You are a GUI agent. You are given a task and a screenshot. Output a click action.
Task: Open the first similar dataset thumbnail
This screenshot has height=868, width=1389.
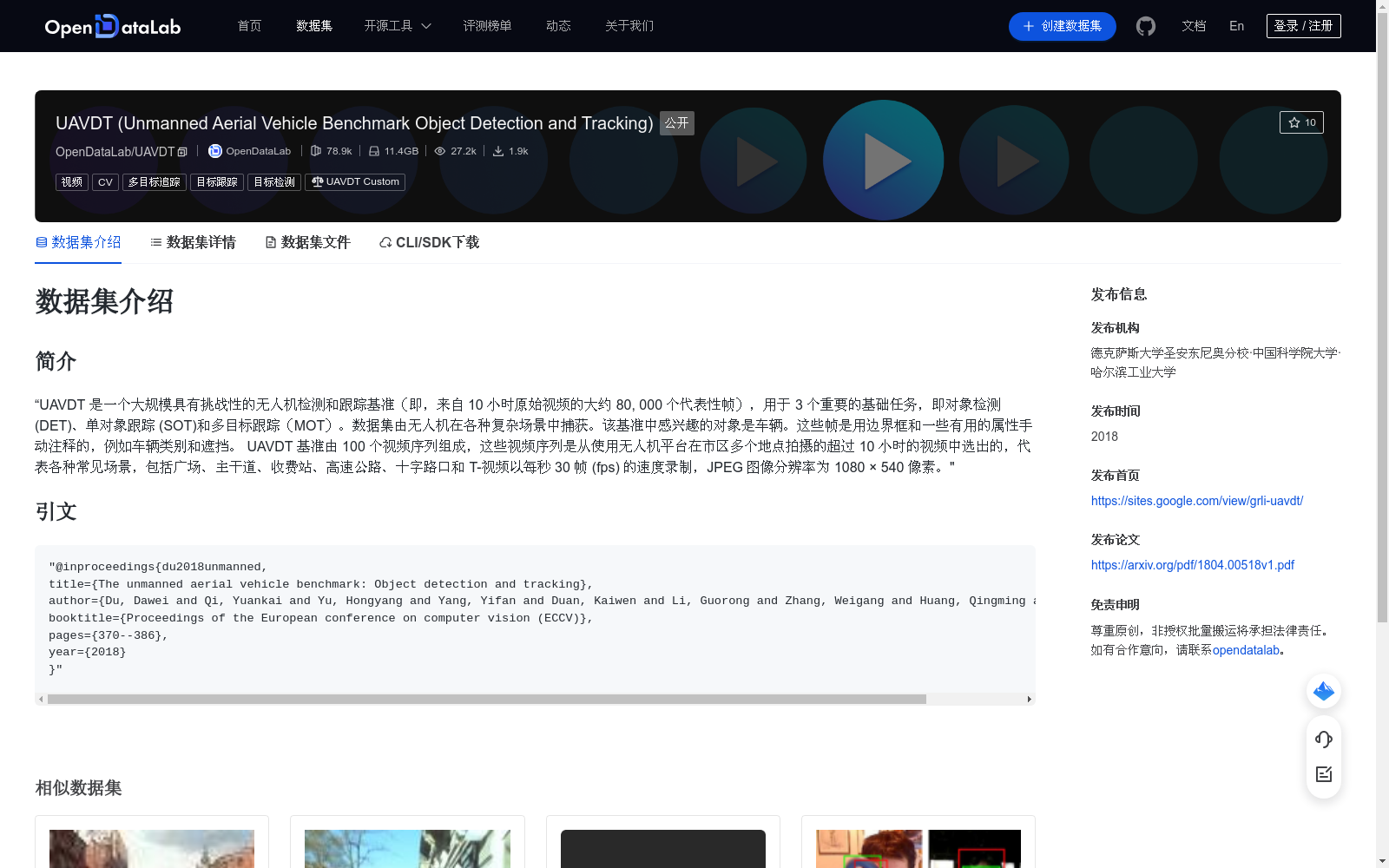(x=152, y=848)
